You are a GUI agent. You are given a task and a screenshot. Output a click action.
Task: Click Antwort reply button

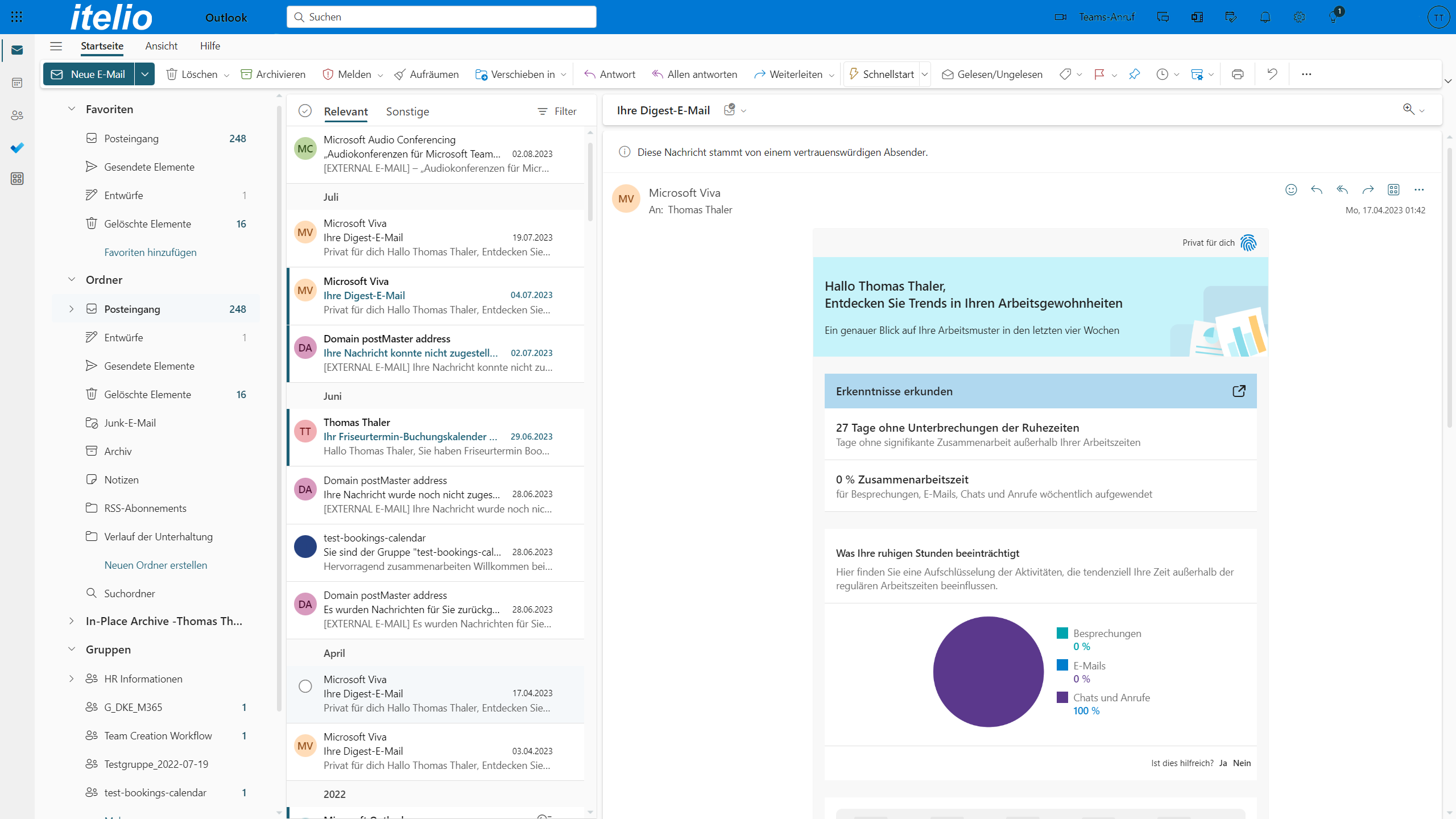click(610, 75)
